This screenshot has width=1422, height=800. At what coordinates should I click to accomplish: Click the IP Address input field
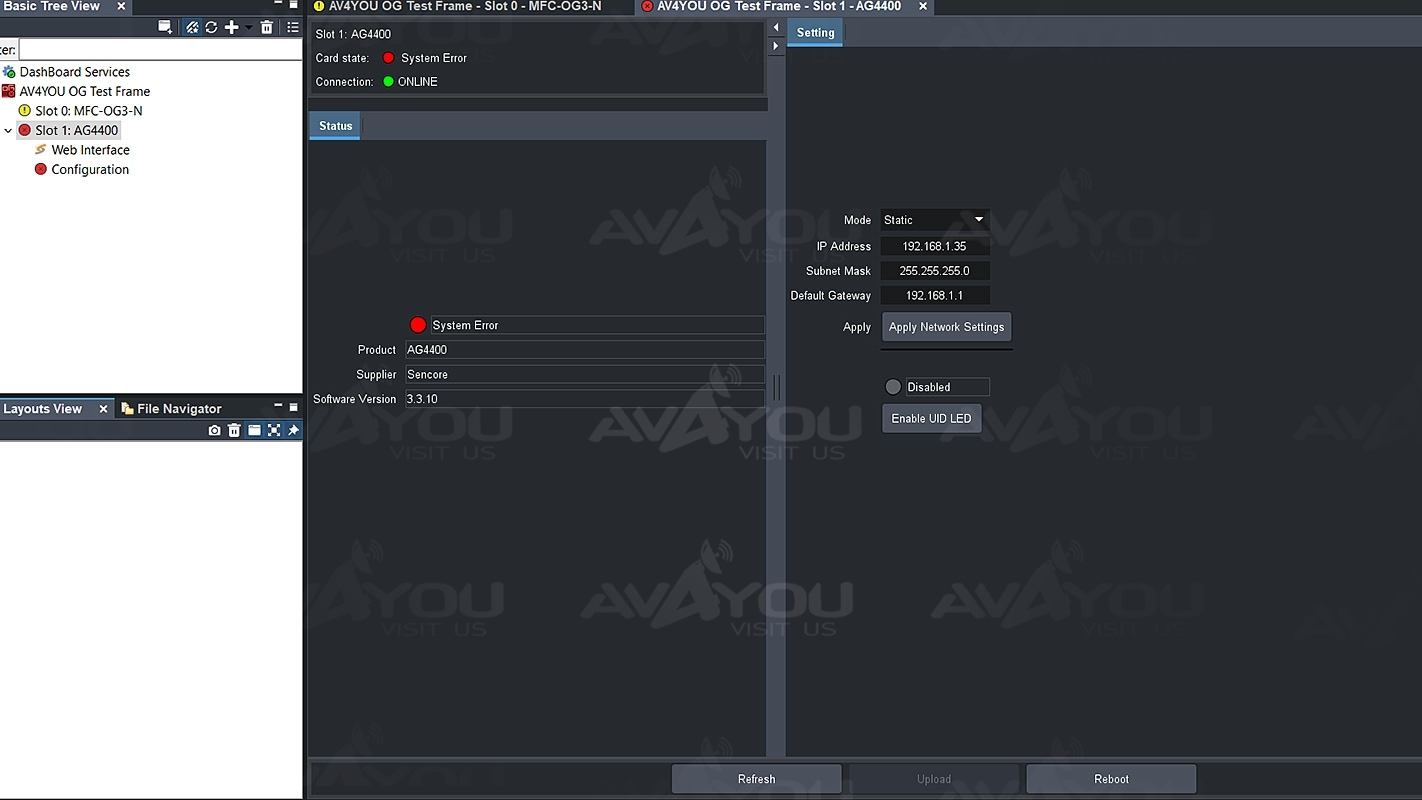(x=934, y=246)
